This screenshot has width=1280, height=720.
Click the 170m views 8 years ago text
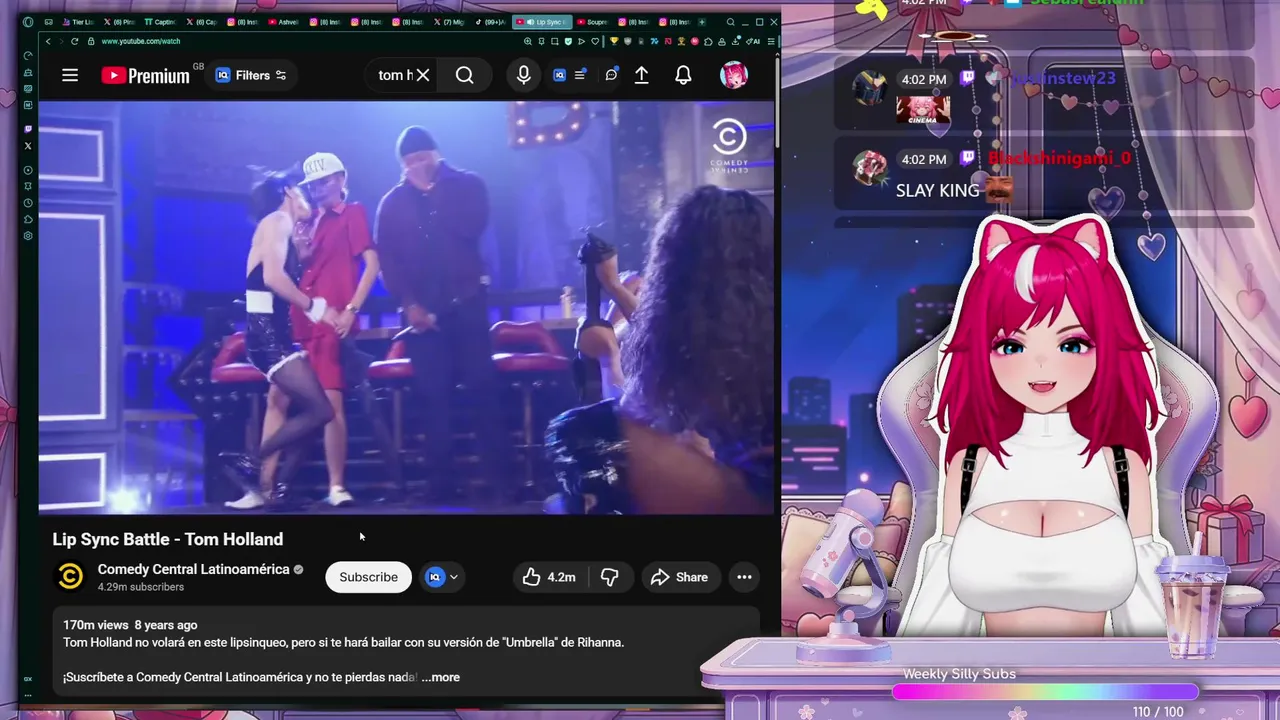[x=130, y=625]
